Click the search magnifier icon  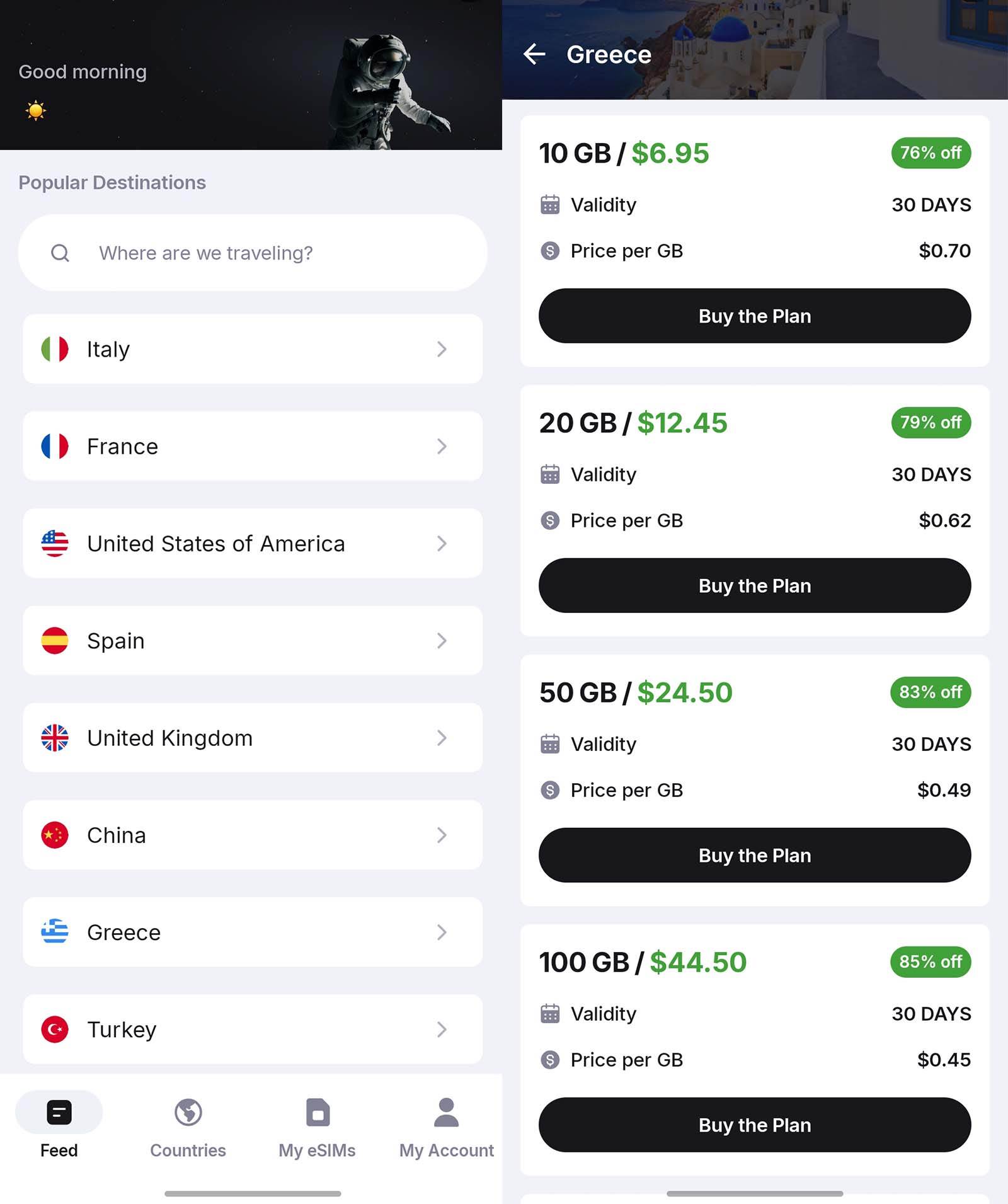pyautogui.click(x=60, y=253)
